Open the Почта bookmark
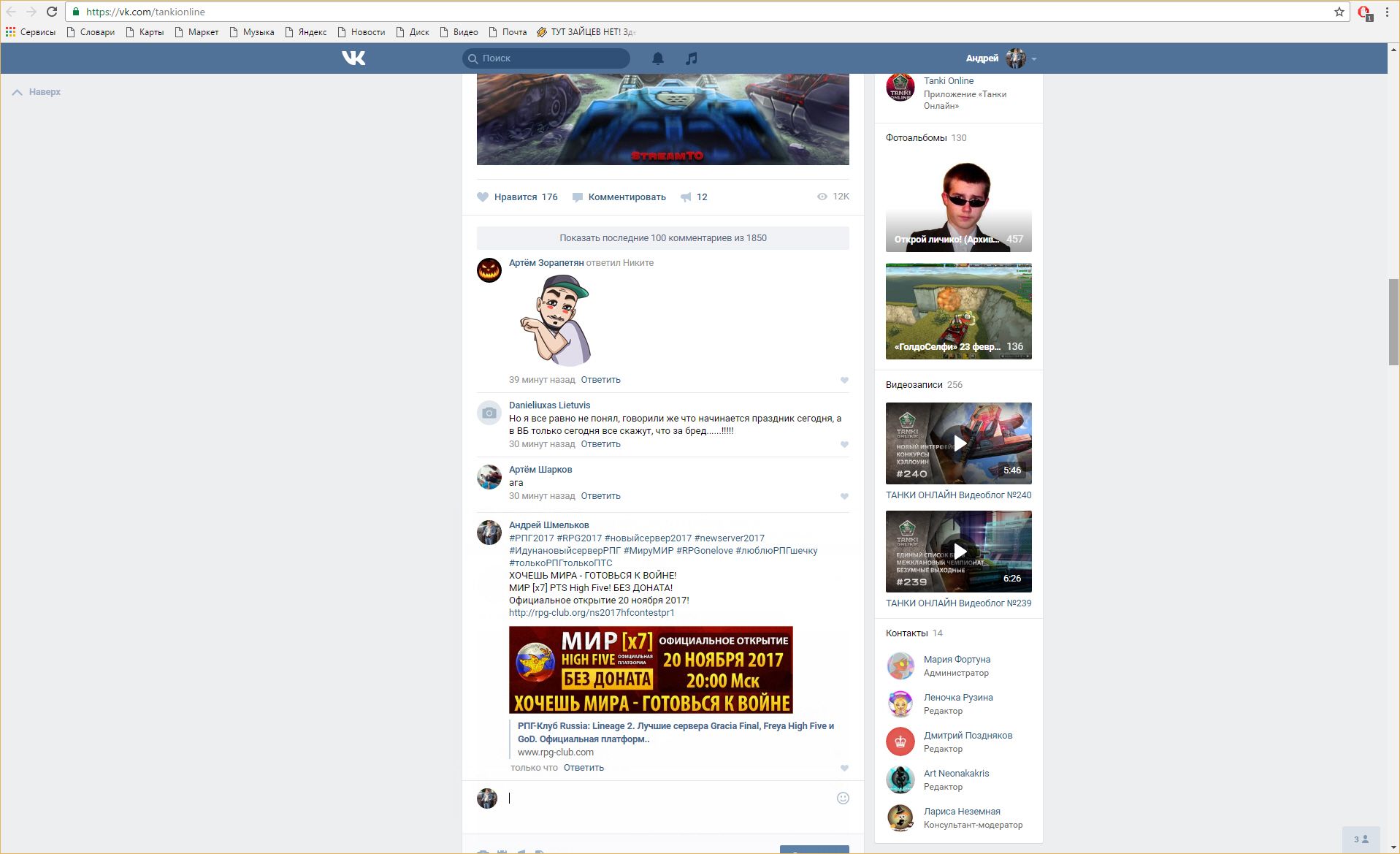This screenshot has width=1400, height=854. tap(508, 32)
